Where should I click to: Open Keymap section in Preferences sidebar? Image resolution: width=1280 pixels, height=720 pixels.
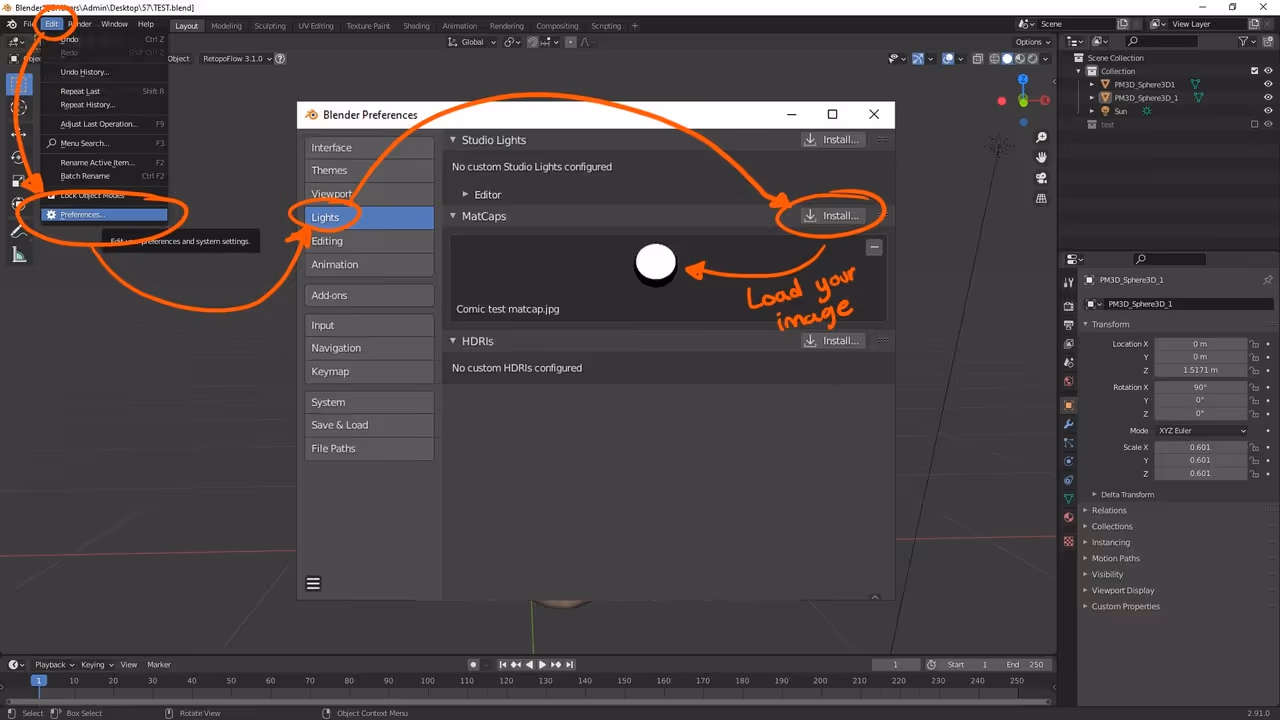point(369,371)
